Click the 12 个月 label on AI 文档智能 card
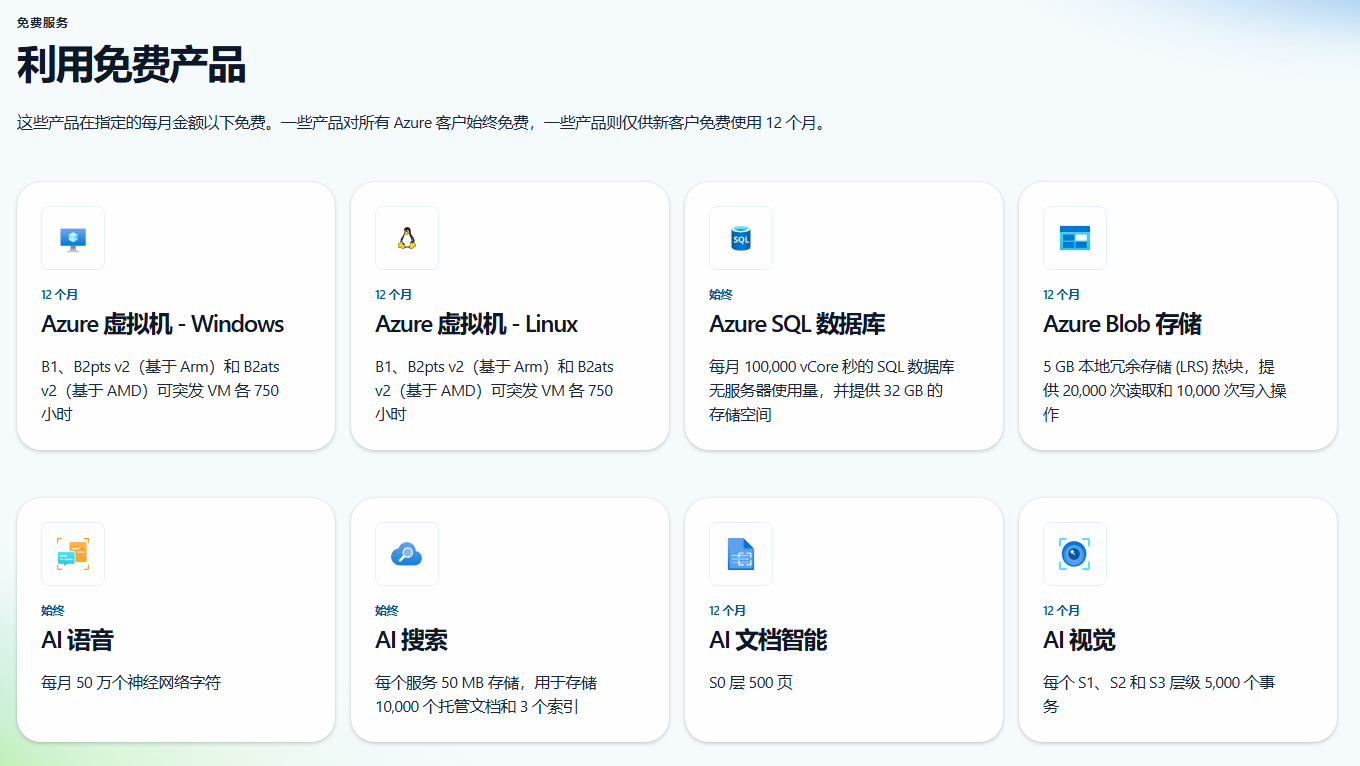The height and width of the screenshot is (766, 1360). pos(727,611)
